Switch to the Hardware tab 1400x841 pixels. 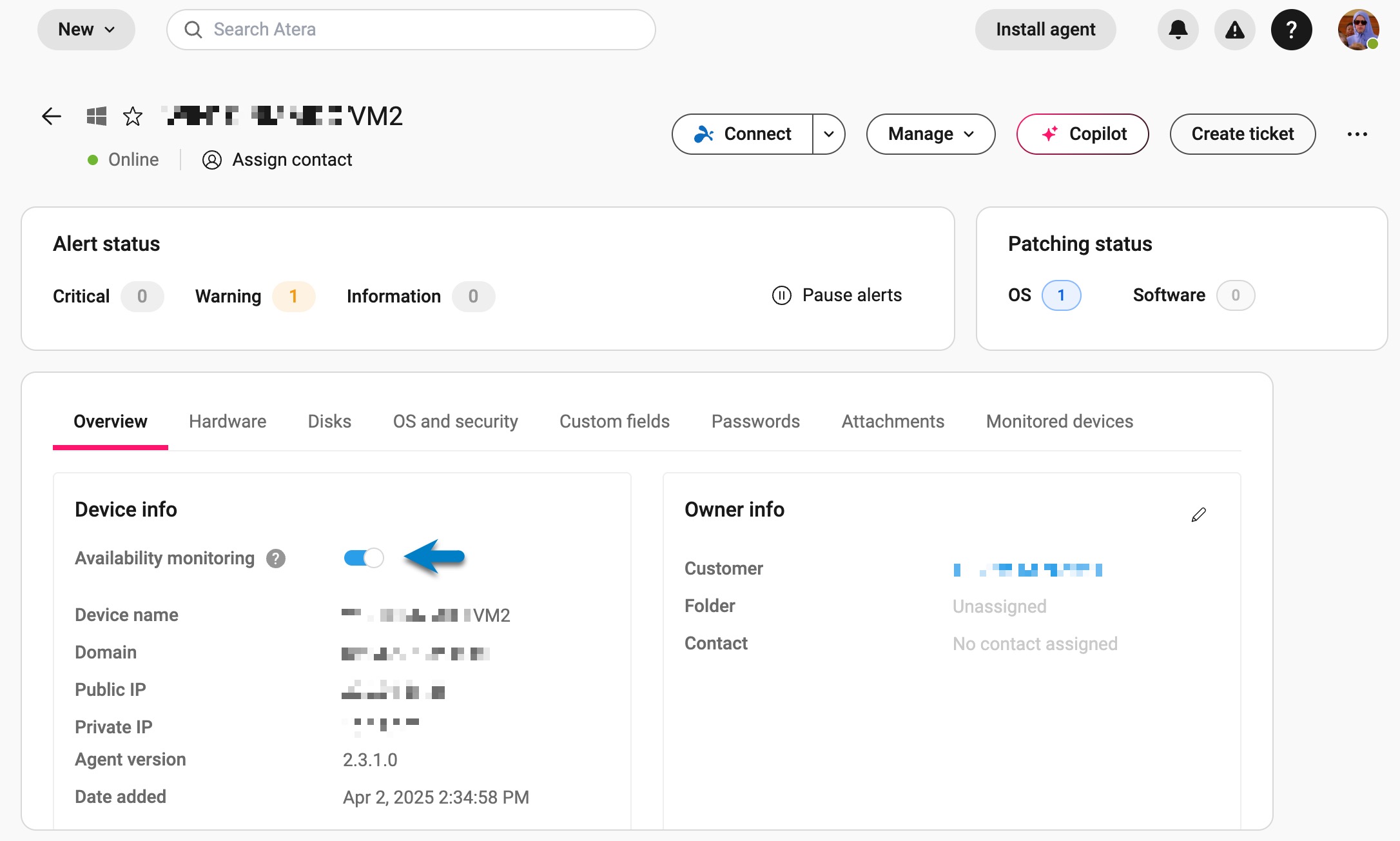click(228, 422)
